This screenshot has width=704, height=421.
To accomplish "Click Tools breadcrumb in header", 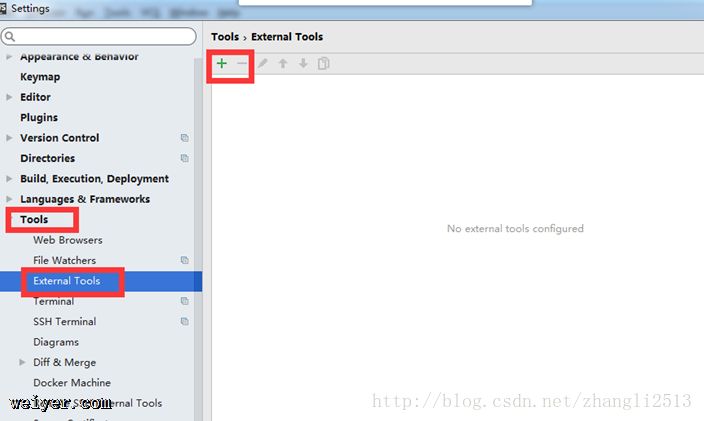I will [x=225, y=37].
